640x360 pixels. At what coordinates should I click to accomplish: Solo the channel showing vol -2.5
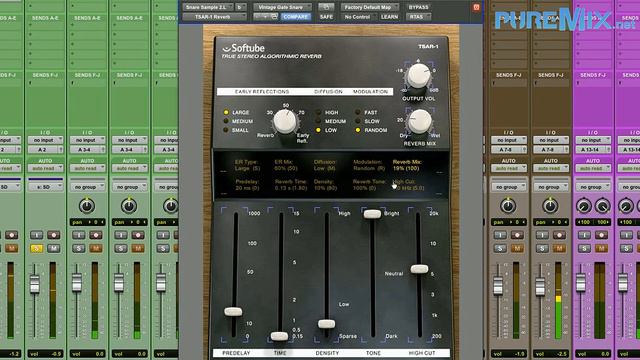(x=542, y=248)
